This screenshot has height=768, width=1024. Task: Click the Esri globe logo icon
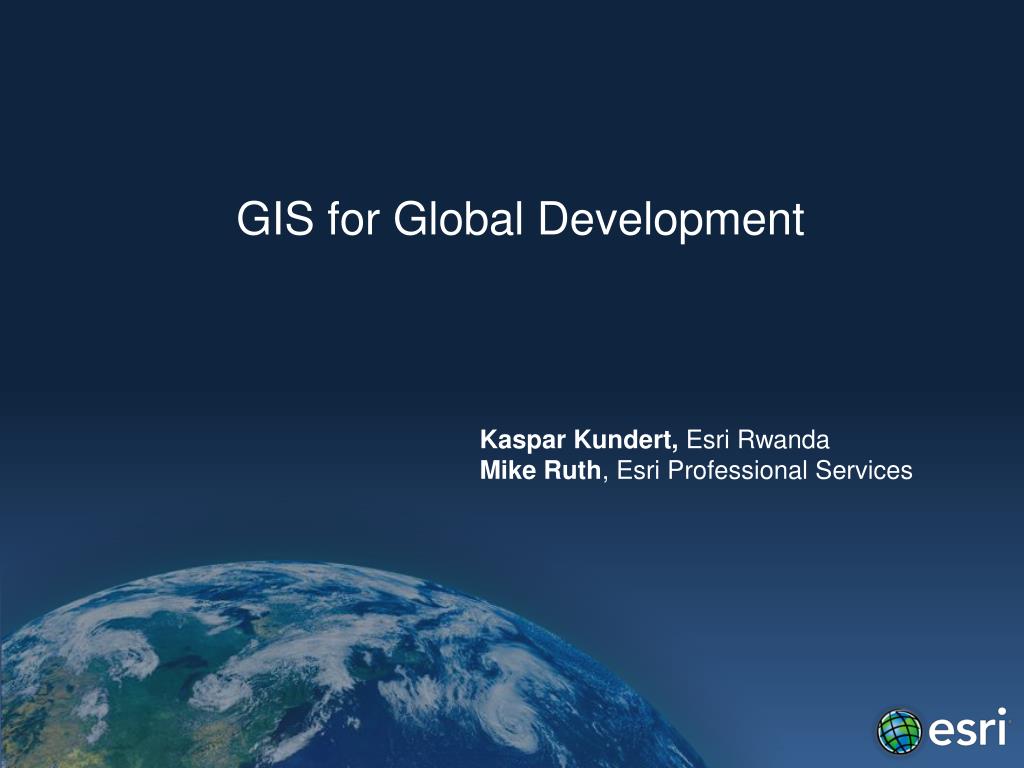(899, 731)
